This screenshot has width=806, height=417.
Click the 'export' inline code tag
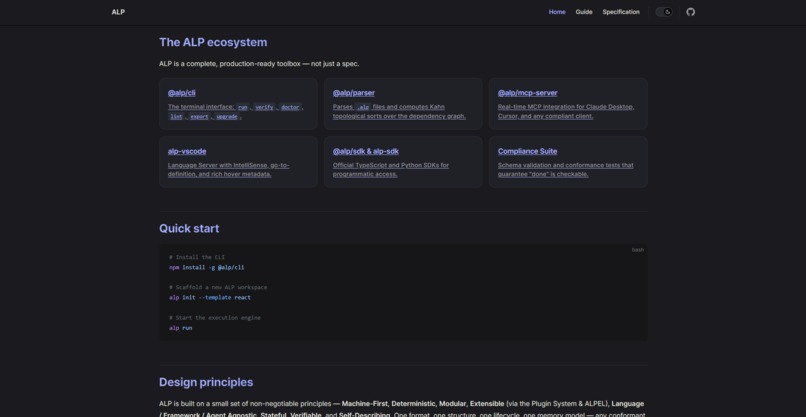(x=199, y=117)
